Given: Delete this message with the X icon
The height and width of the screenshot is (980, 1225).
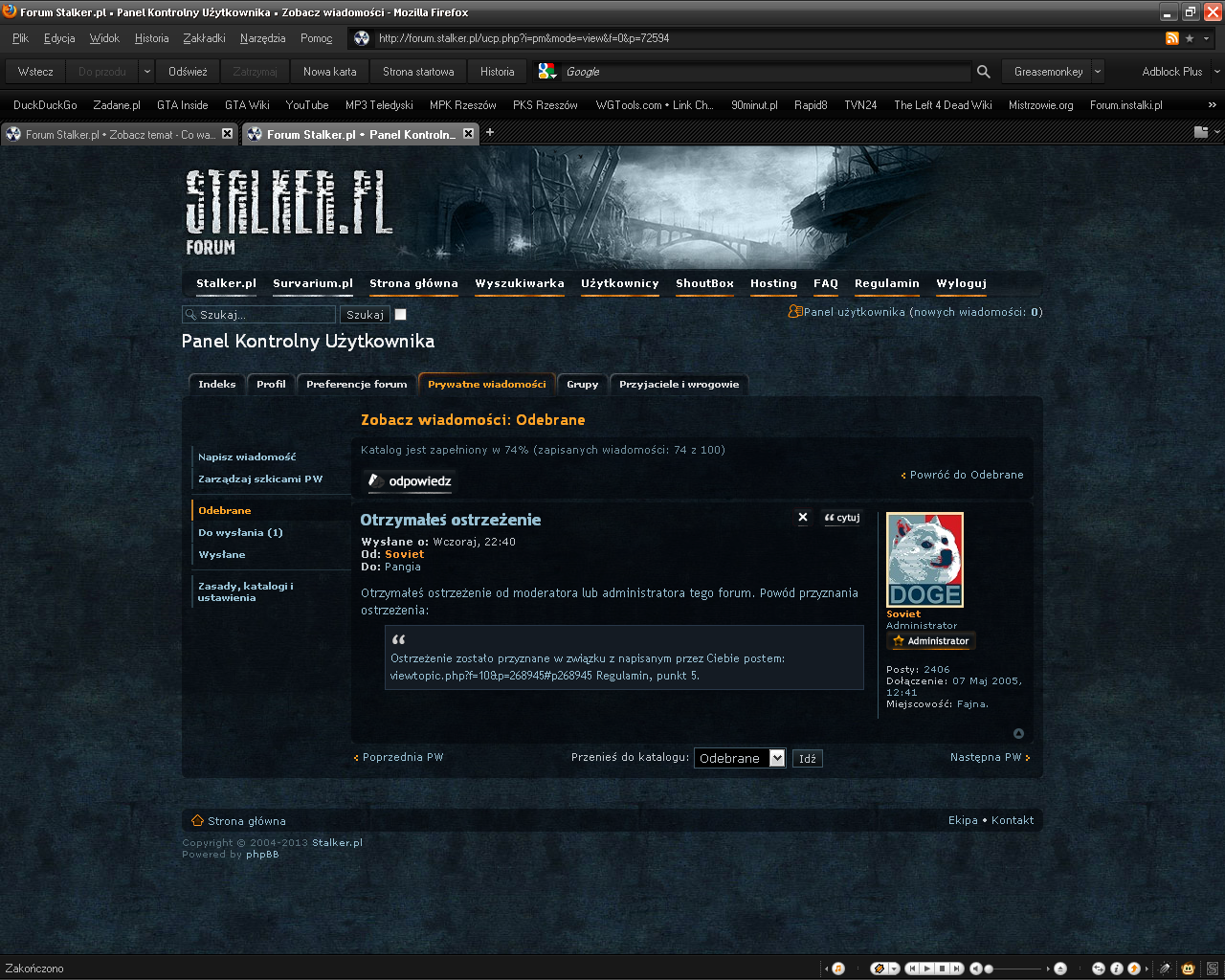Looking at the screenshot, I should tap(803, 517).
